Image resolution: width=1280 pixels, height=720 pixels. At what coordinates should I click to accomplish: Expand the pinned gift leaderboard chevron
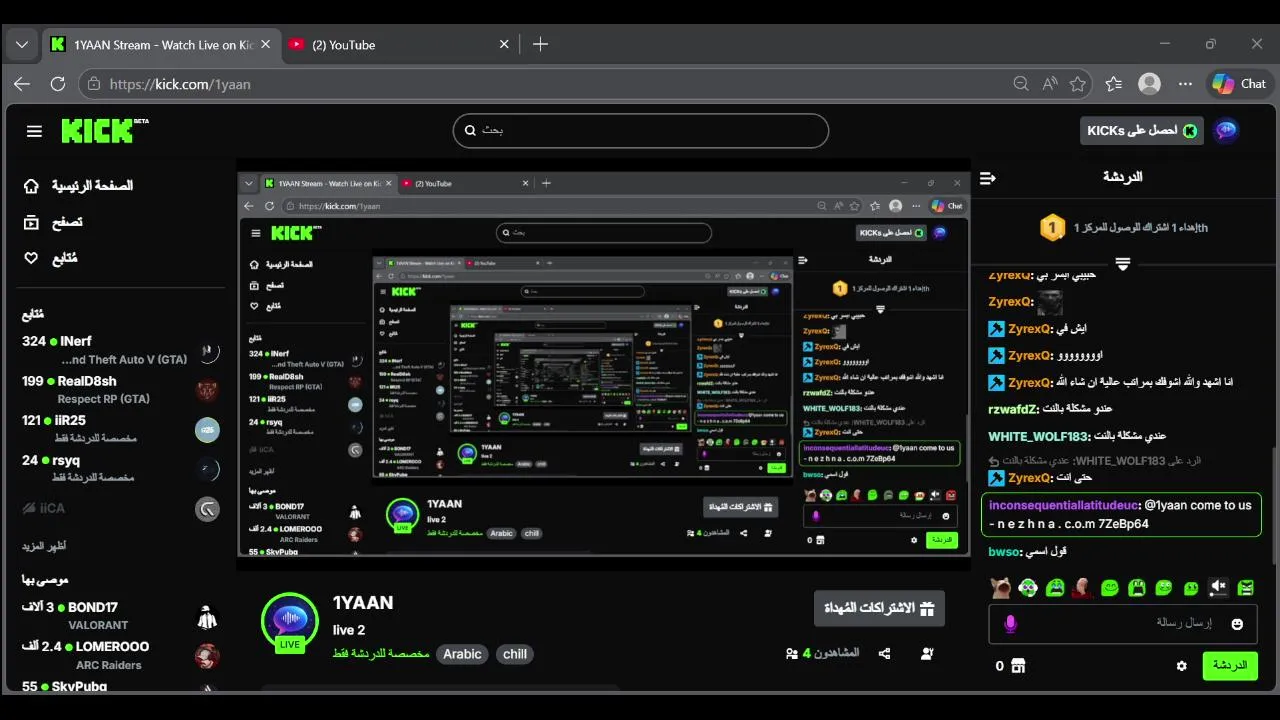click(1123, 264)
